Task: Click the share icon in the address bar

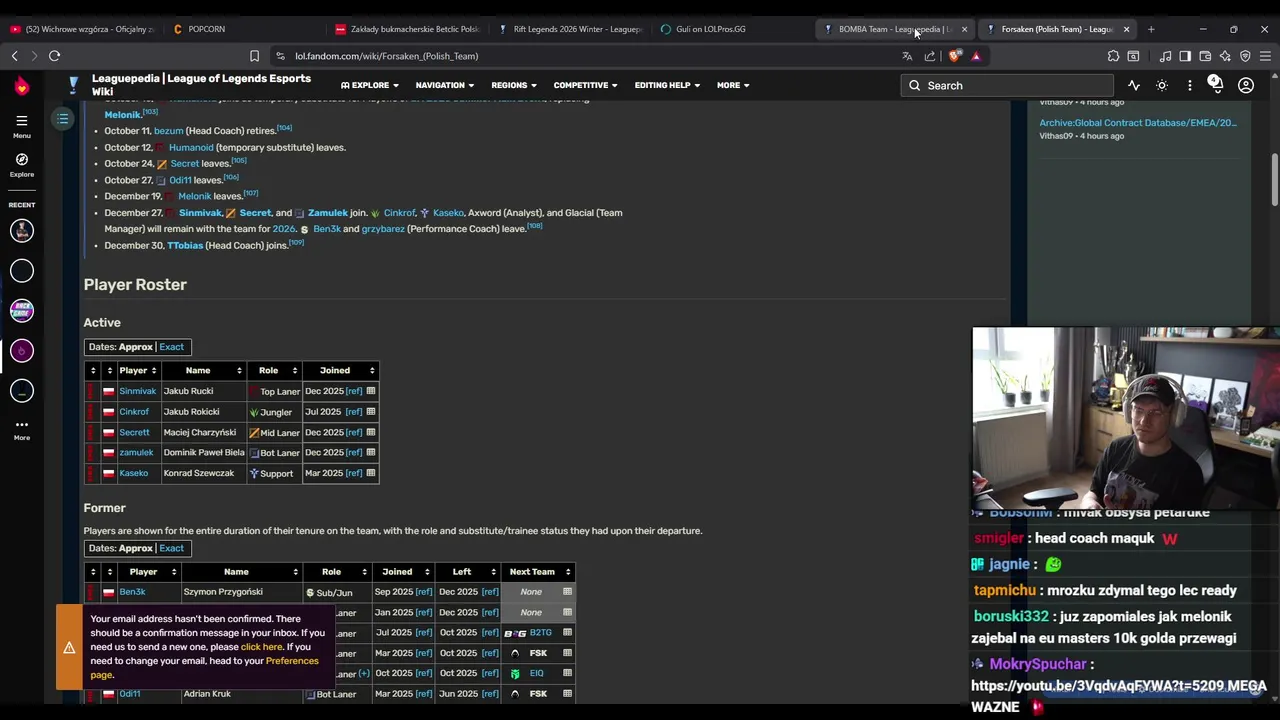Action: (930, 56)
